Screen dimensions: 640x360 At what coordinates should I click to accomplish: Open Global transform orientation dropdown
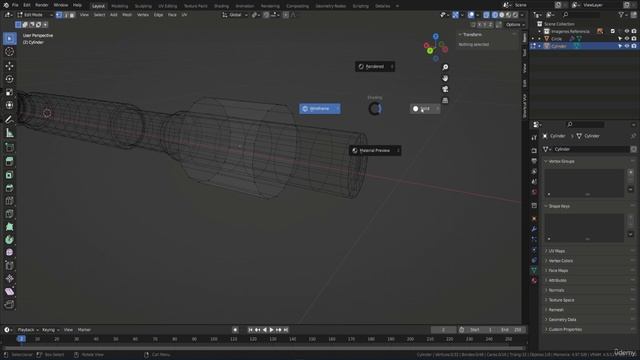235,15
